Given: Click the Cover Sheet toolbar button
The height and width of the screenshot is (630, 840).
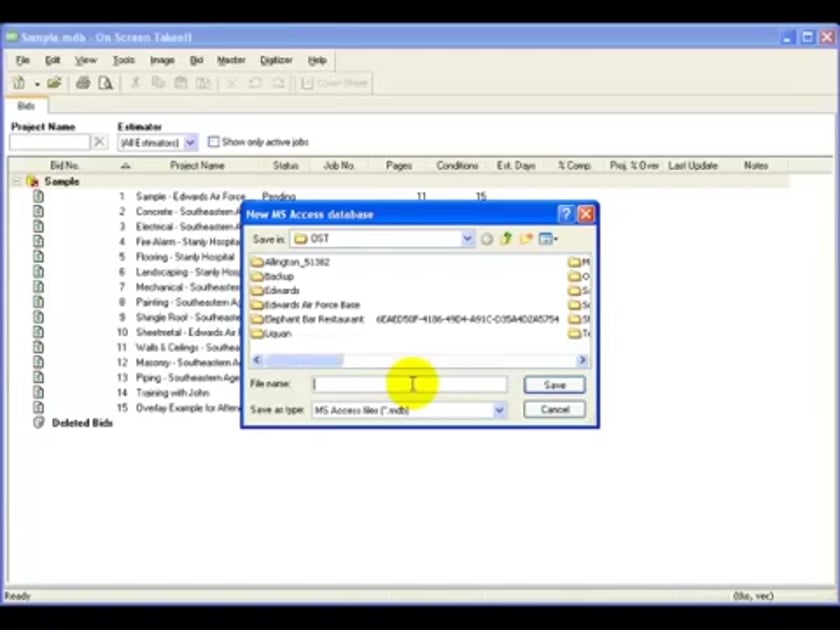Looking at the screenshot, I should [334, 83].
